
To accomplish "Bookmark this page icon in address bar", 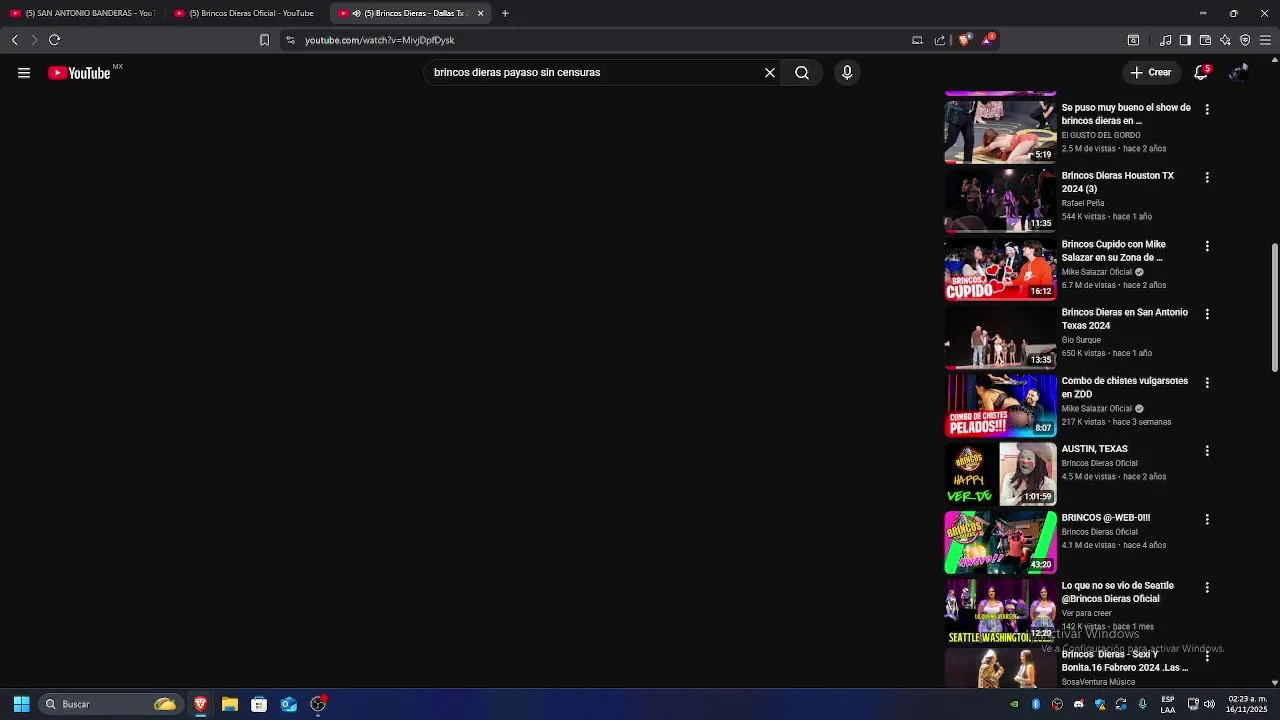I will 264,40.
